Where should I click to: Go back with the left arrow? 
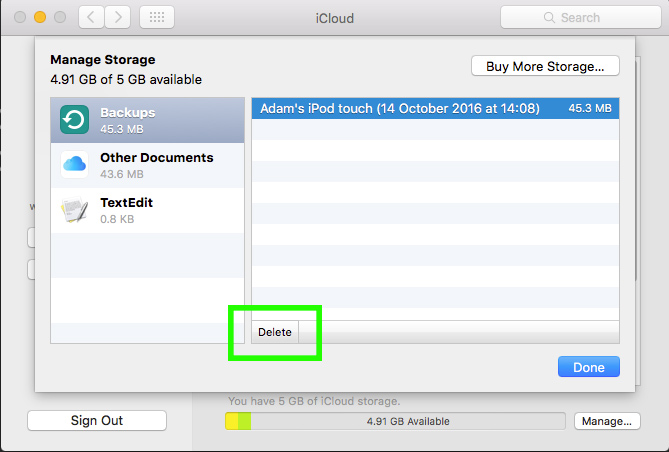click(91, 17)
